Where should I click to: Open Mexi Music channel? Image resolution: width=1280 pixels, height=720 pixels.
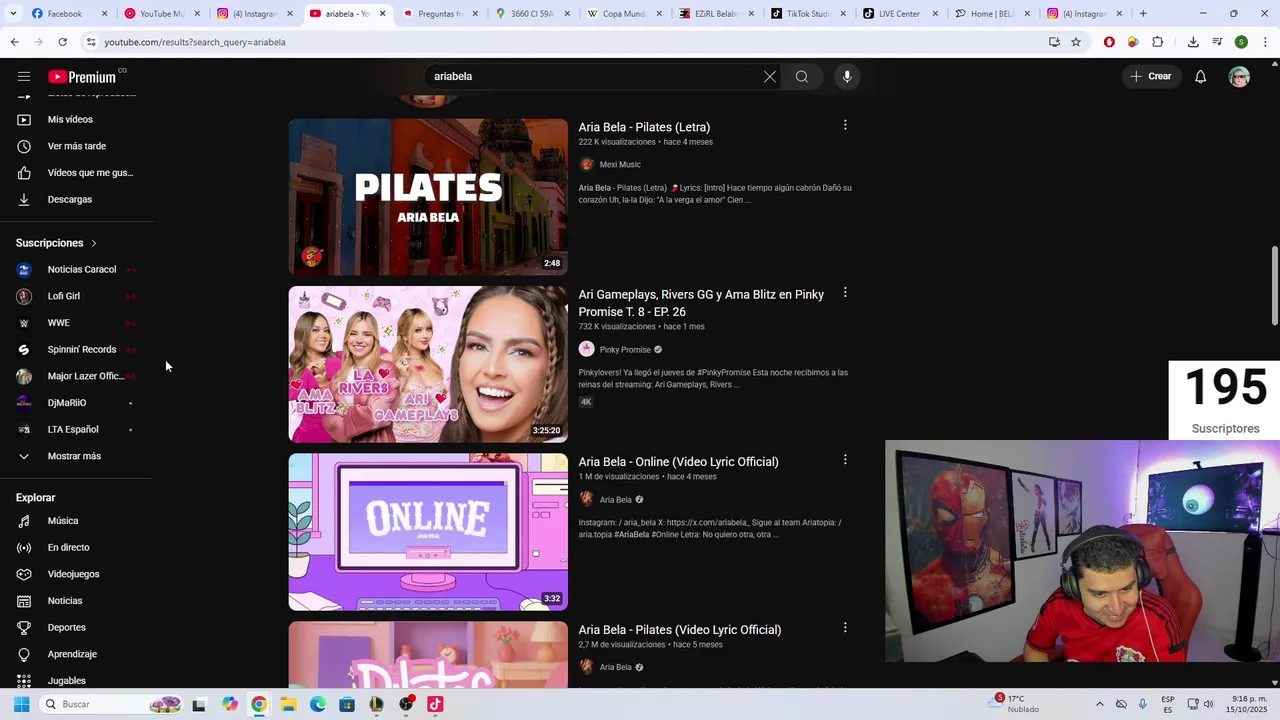click(x=620, y=164)
